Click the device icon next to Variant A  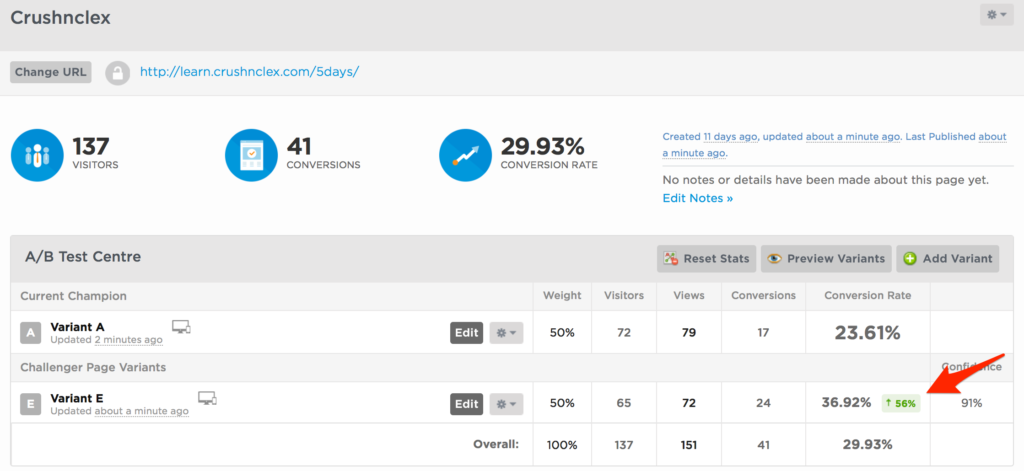181,326
